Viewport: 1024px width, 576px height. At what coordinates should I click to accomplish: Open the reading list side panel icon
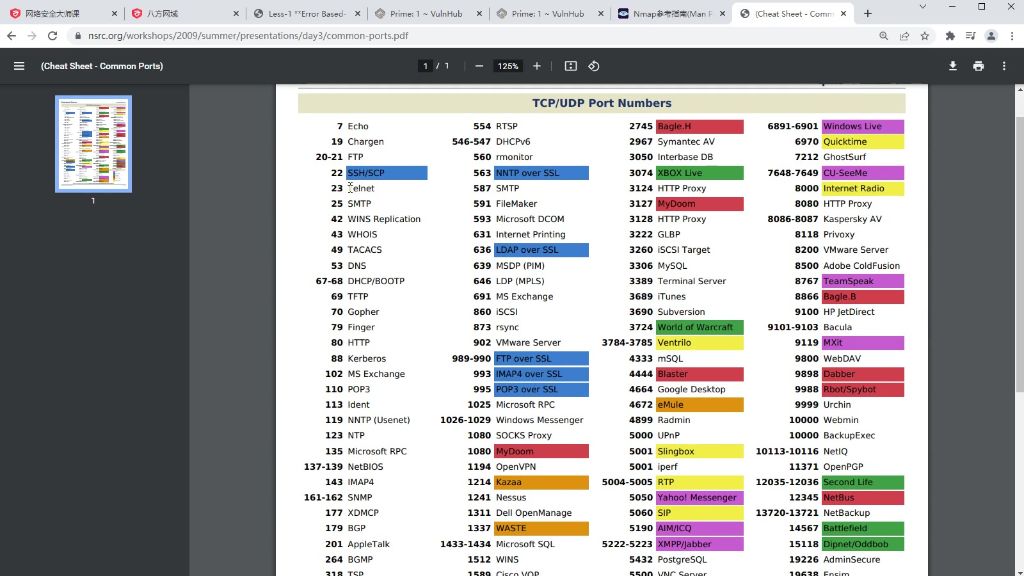pyautogui.click(x=970, y=36)
